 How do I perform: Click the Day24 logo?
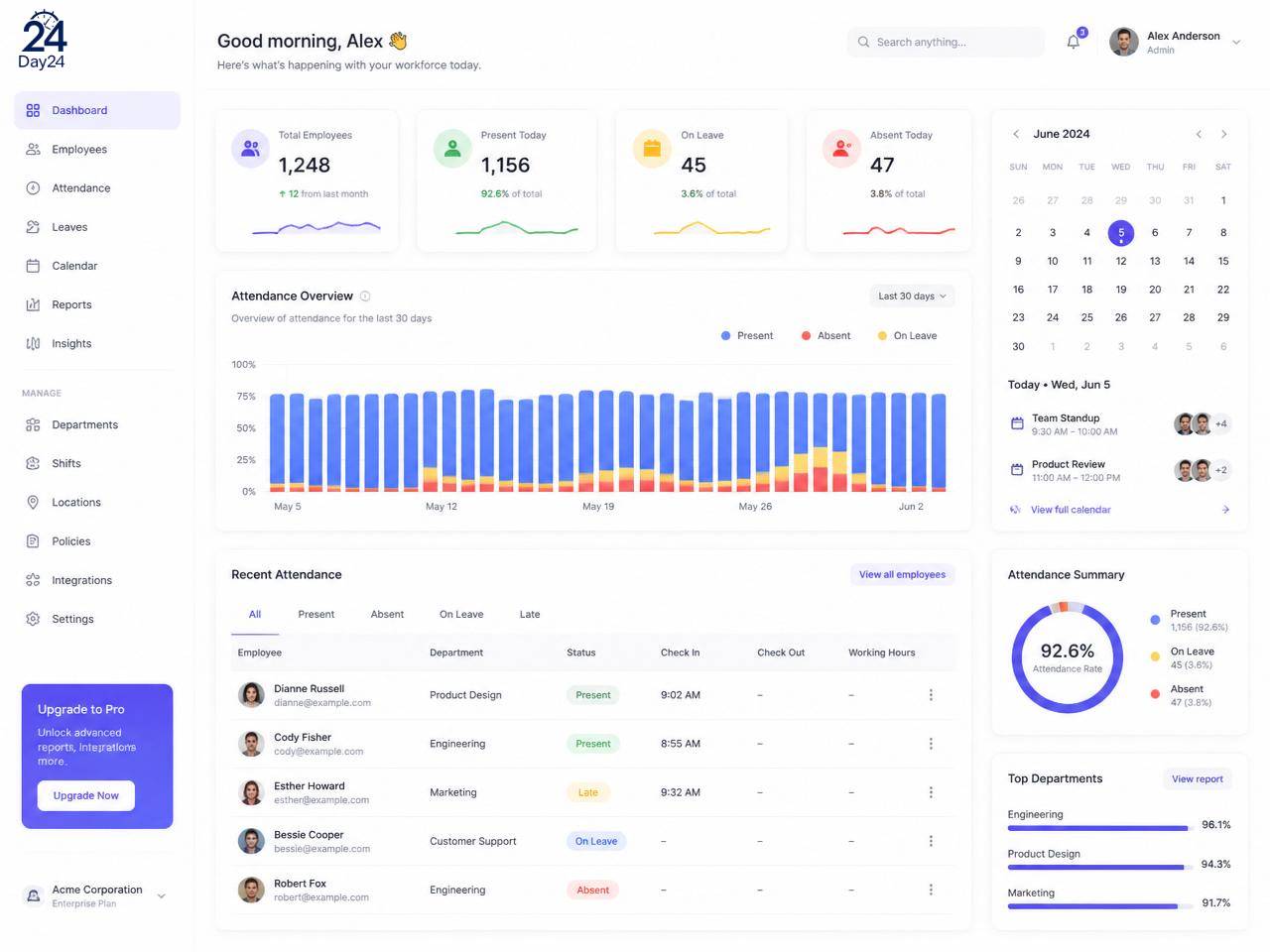coord(43,40)
